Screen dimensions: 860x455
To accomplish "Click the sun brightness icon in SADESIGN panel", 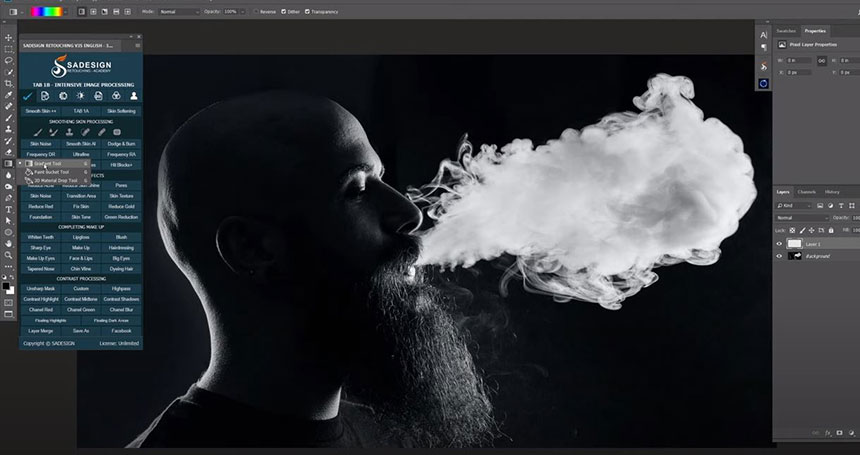I will click(x=81, y=96).
